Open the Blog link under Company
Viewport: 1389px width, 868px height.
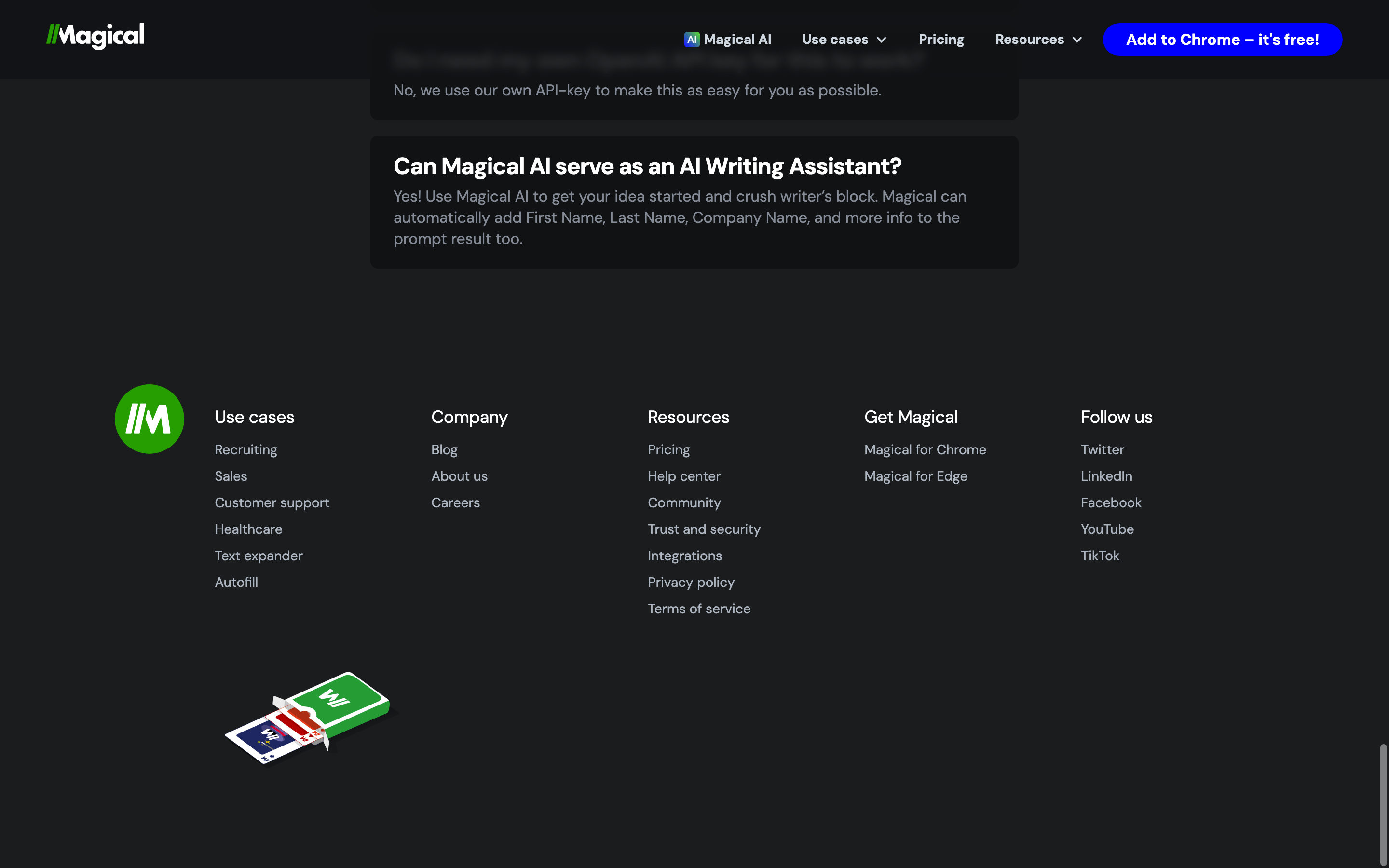[444, 449]
